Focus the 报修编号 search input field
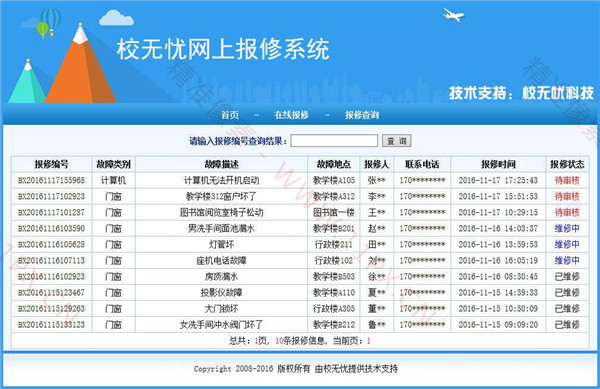600x389 pixels. click(x=334, y=141)
